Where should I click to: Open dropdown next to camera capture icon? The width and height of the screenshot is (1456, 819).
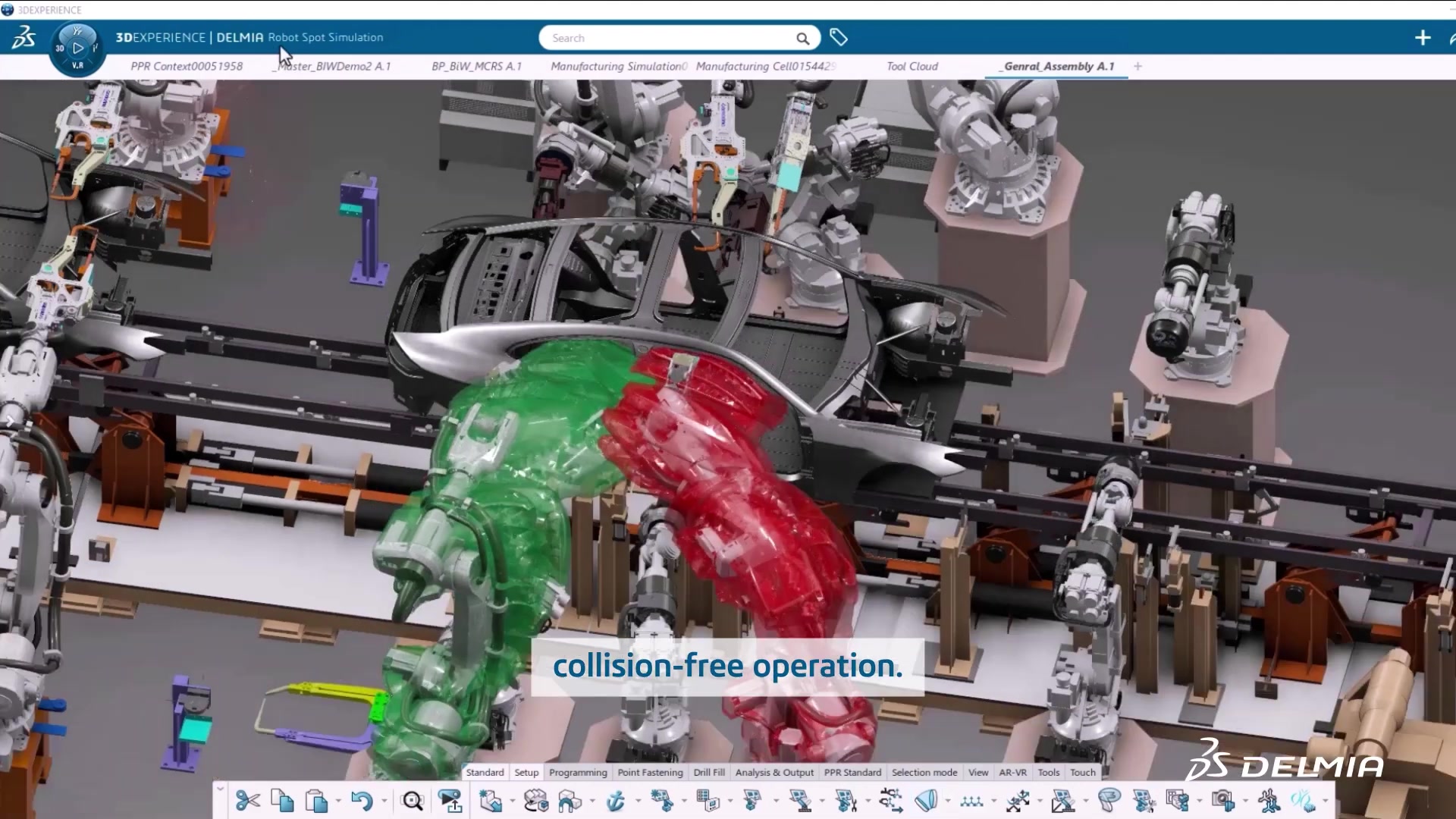(x=1245, y=801)
